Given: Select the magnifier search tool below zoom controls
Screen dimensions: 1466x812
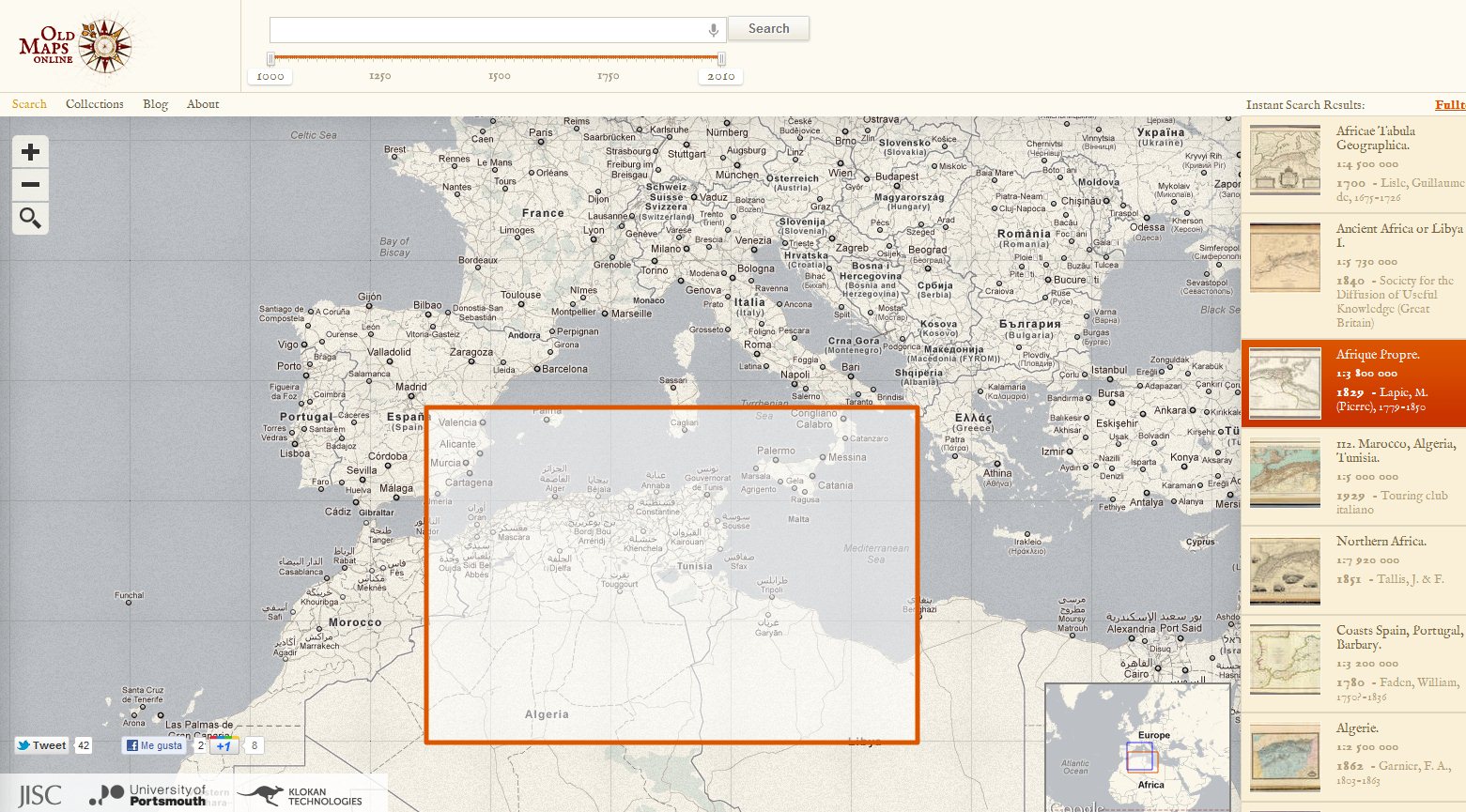Looking at the screenshot, I should pos(29,218).
